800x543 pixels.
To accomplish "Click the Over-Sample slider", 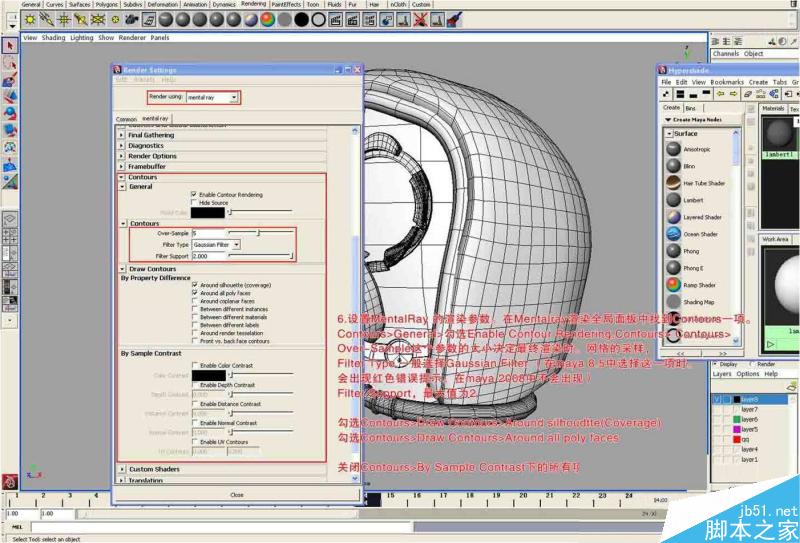I will (x=260, y=233).
